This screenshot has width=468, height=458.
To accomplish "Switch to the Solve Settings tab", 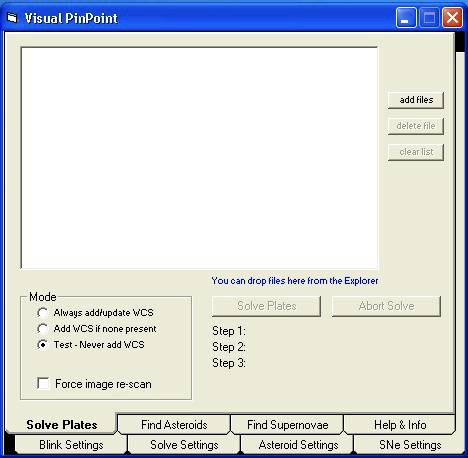I will [x=184, y=445].
